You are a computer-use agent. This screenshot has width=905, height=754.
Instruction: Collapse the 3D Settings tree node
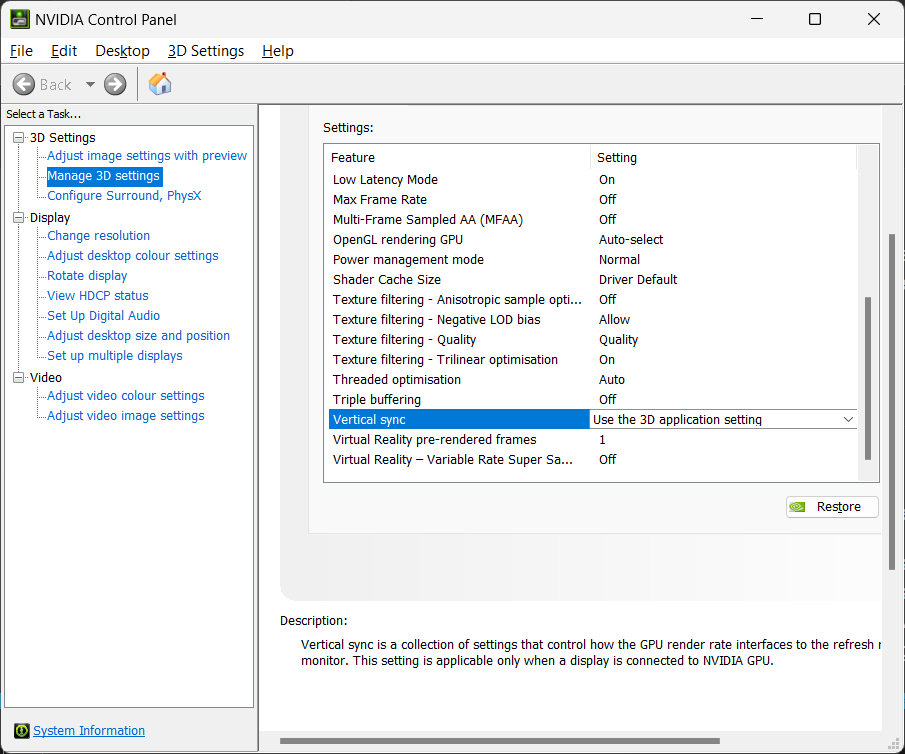[18, 137]
